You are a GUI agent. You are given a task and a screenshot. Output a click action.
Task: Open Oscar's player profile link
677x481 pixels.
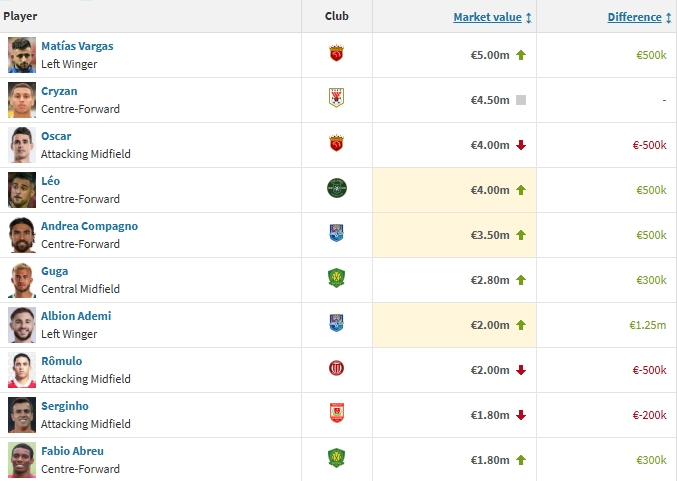tap(56, 136)
